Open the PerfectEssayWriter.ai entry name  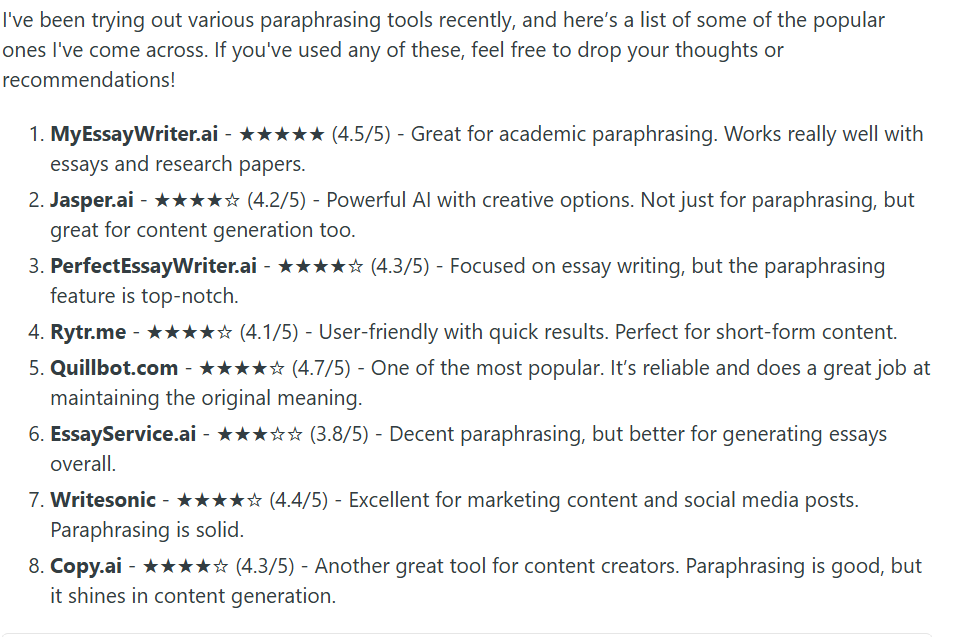pyautogui.click(x=154, y=266)
